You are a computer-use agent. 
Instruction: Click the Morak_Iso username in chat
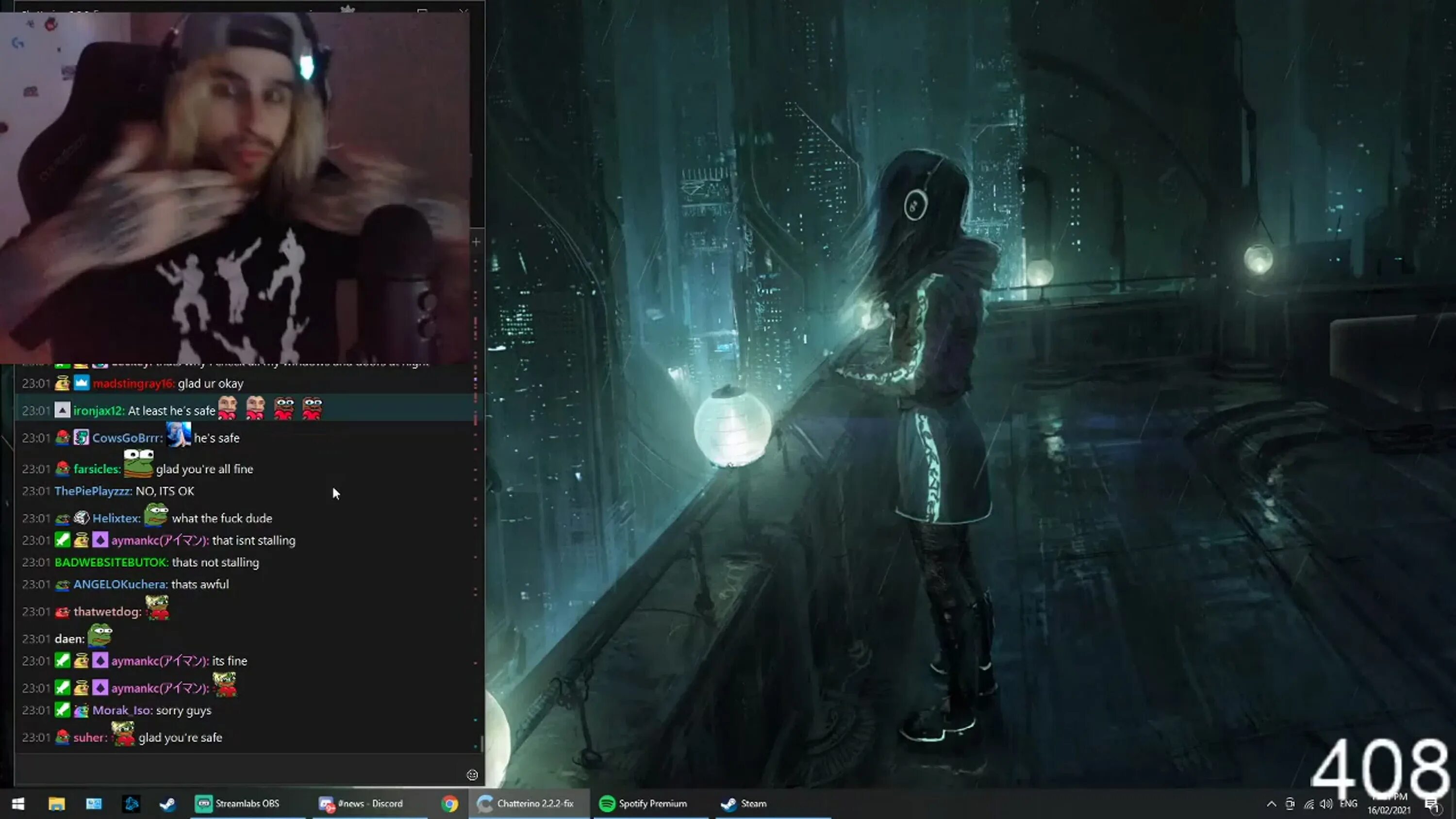[x=122, y=710]
